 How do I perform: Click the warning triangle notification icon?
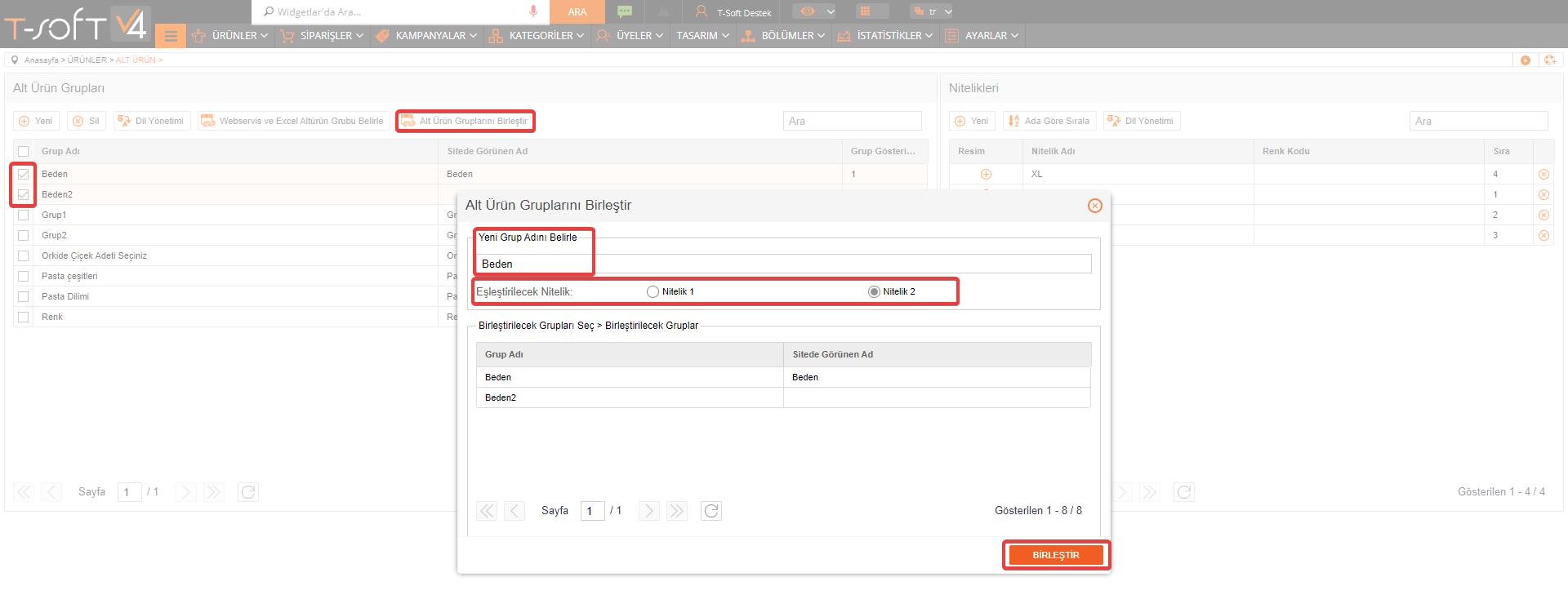click(x=663, y=11)
